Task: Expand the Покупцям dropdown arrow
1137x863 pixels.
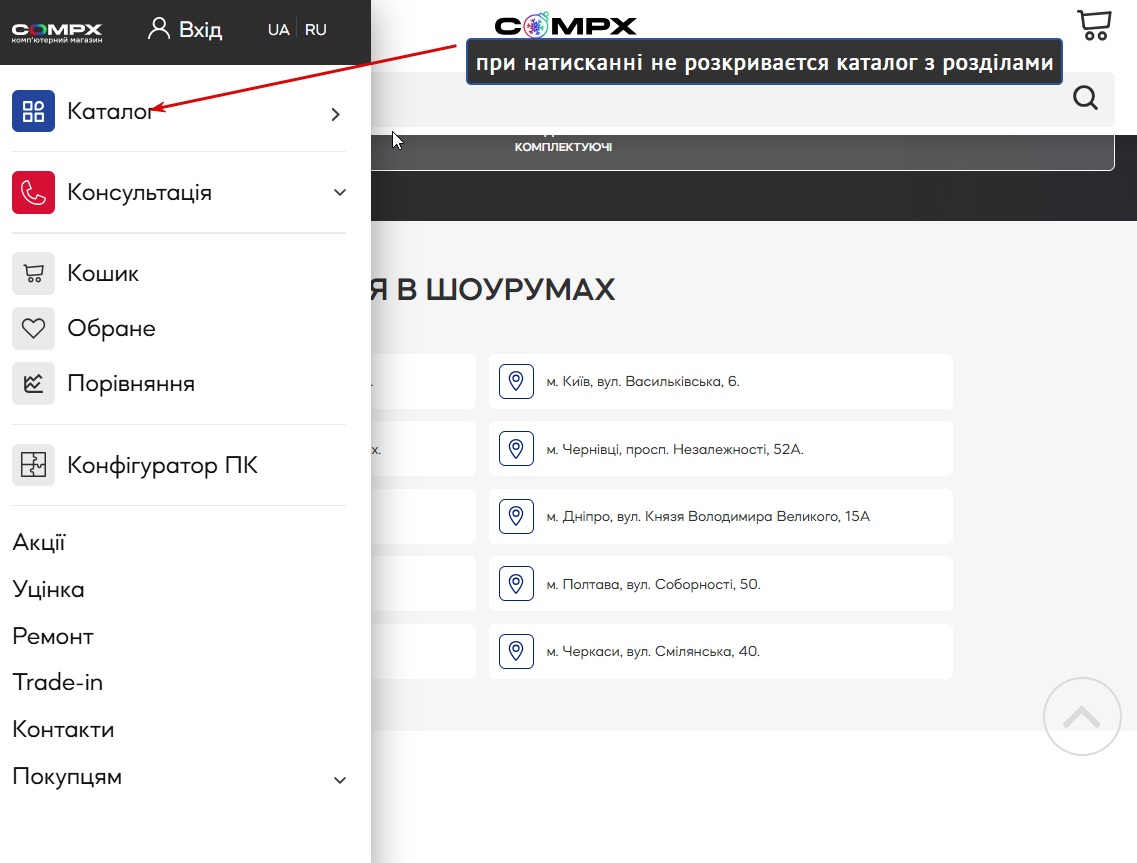Action: pos(339,780)
